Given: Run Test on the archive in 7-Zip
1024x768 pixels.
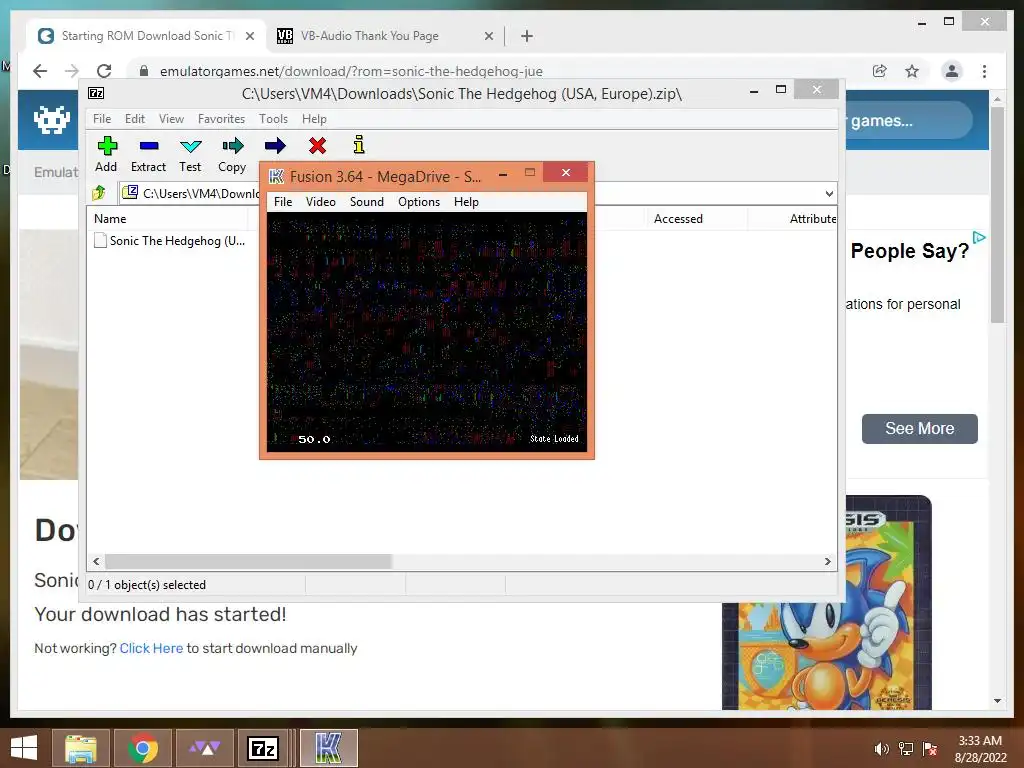Looking at the screenshot, I should point(190,154).
